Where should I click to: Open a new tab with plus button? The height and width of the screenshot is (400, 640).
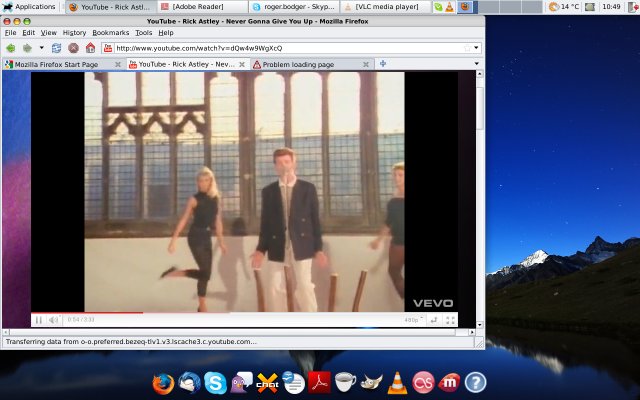click(382, 64)
